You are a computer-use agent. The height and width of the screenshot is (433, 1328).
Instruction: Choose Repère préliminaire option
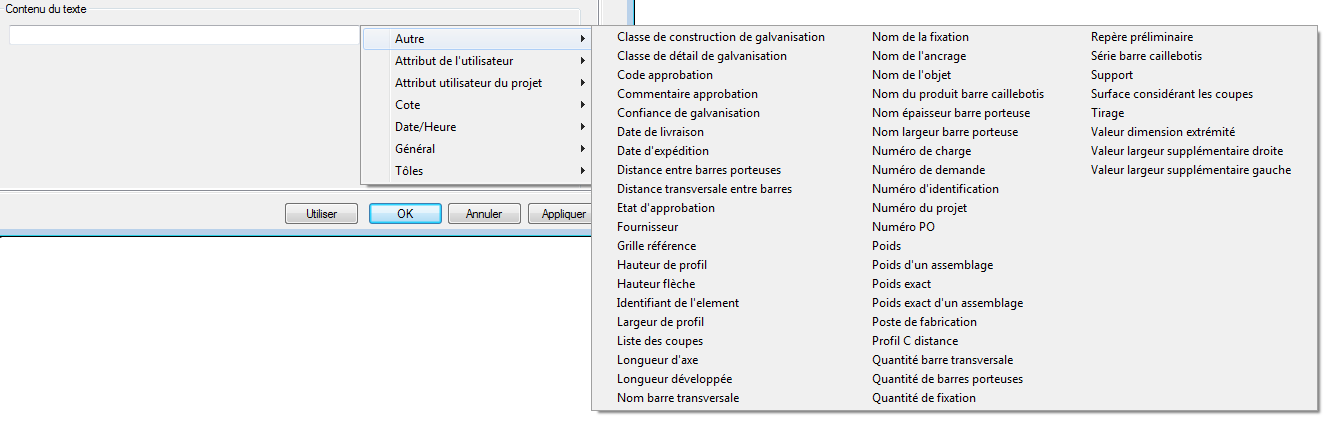coord(1141,37)
